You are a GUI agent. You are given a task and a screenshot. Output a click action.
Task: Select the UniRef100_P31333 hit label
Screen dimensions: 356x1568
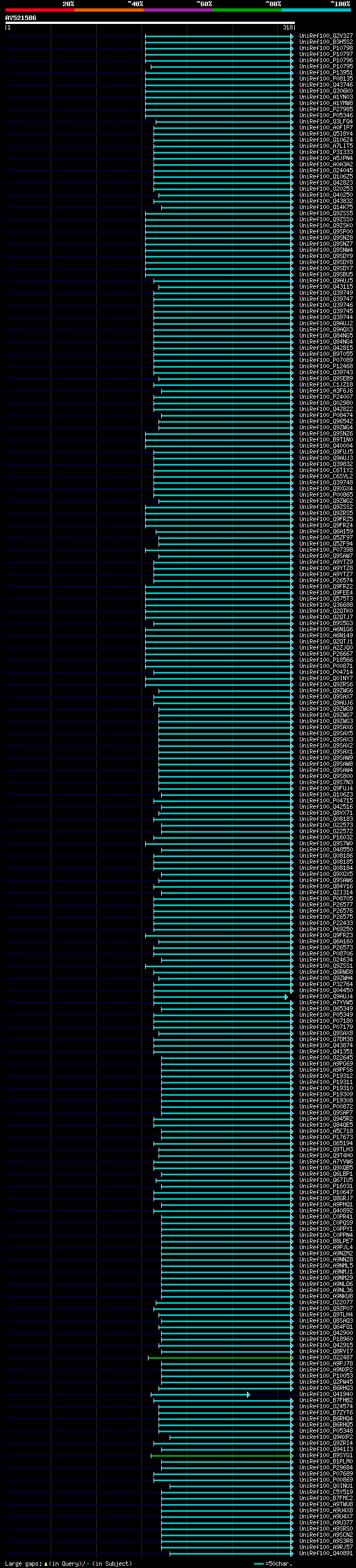click(x=326, y=152)
